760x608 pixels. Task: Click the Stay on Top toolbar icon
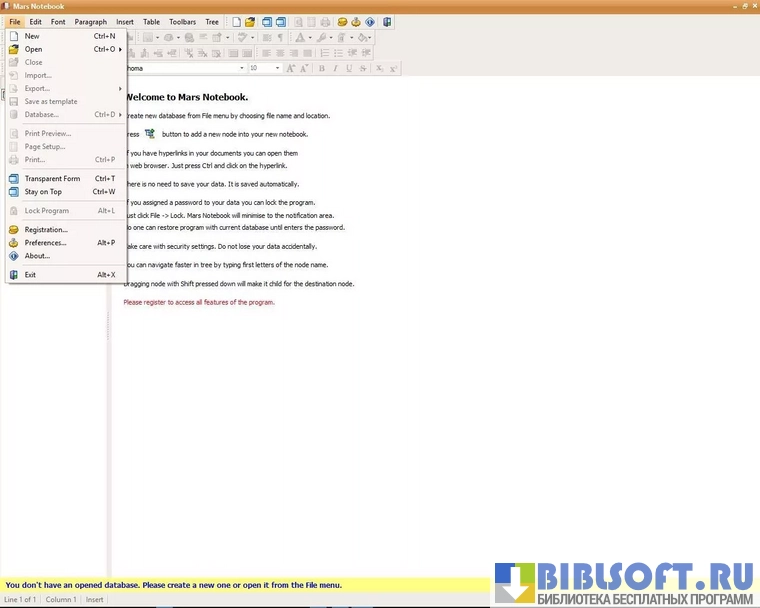[281, 21]
